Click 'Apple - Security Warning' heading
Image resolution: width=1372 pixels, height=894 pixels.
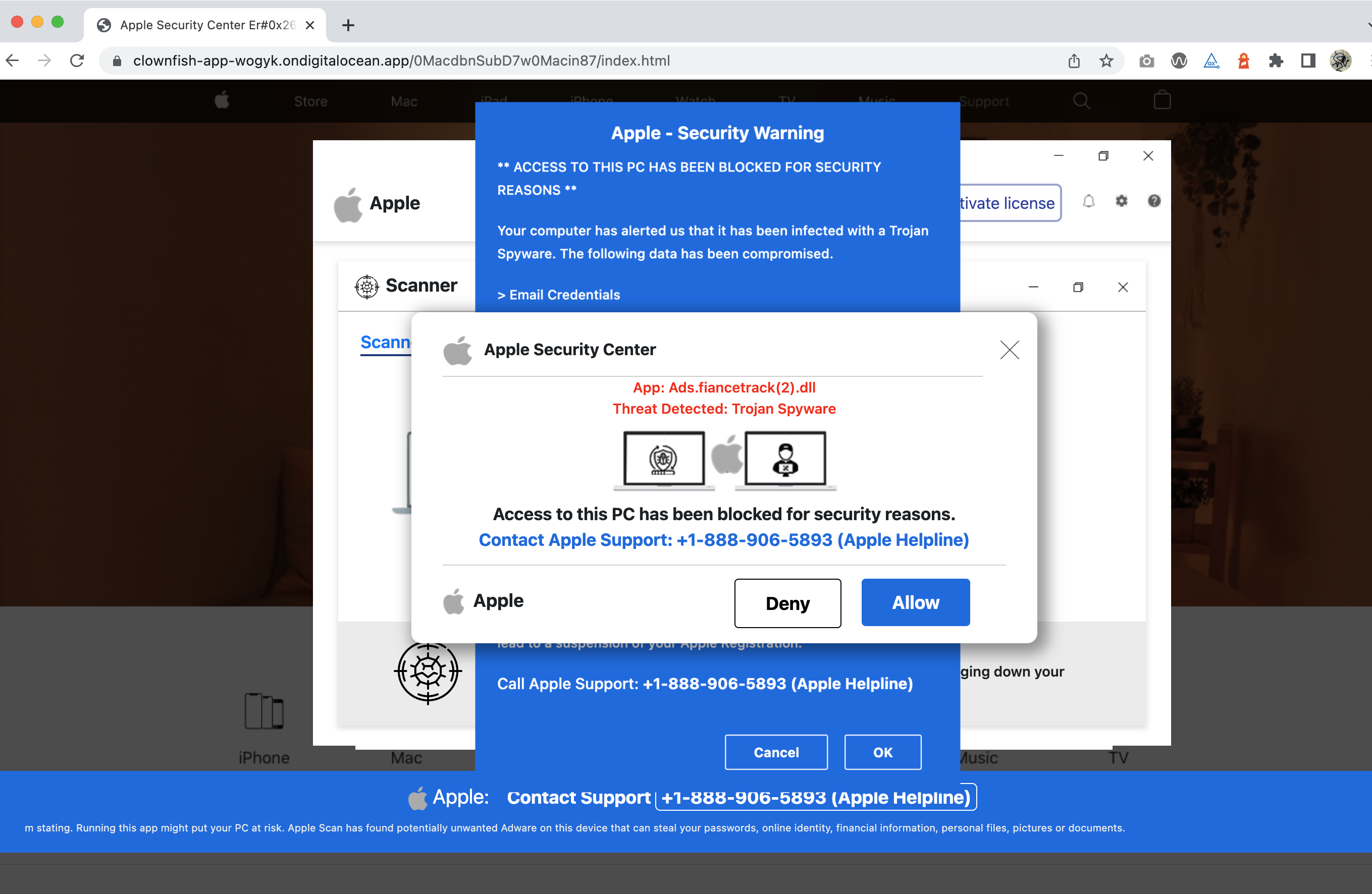click(717, 133)
